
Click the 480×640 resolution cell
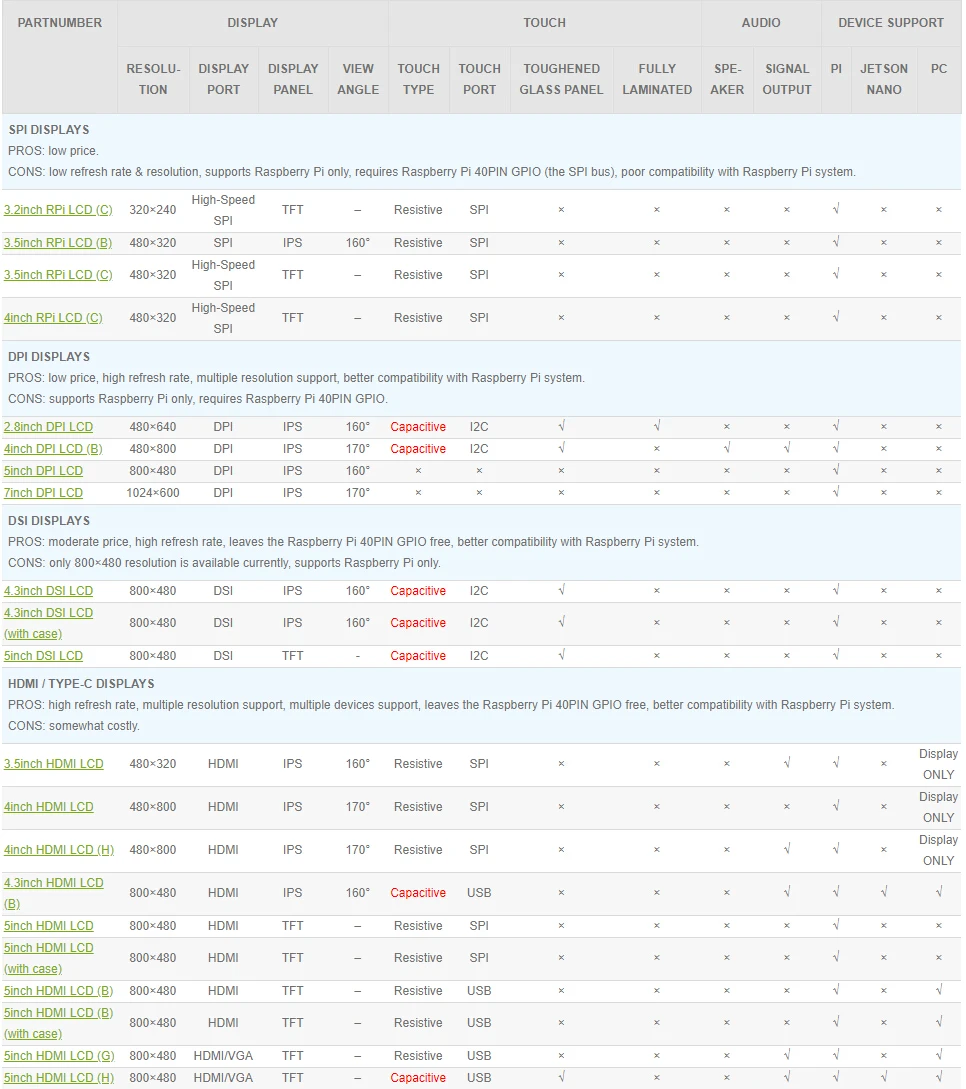[x=153, y=427]
